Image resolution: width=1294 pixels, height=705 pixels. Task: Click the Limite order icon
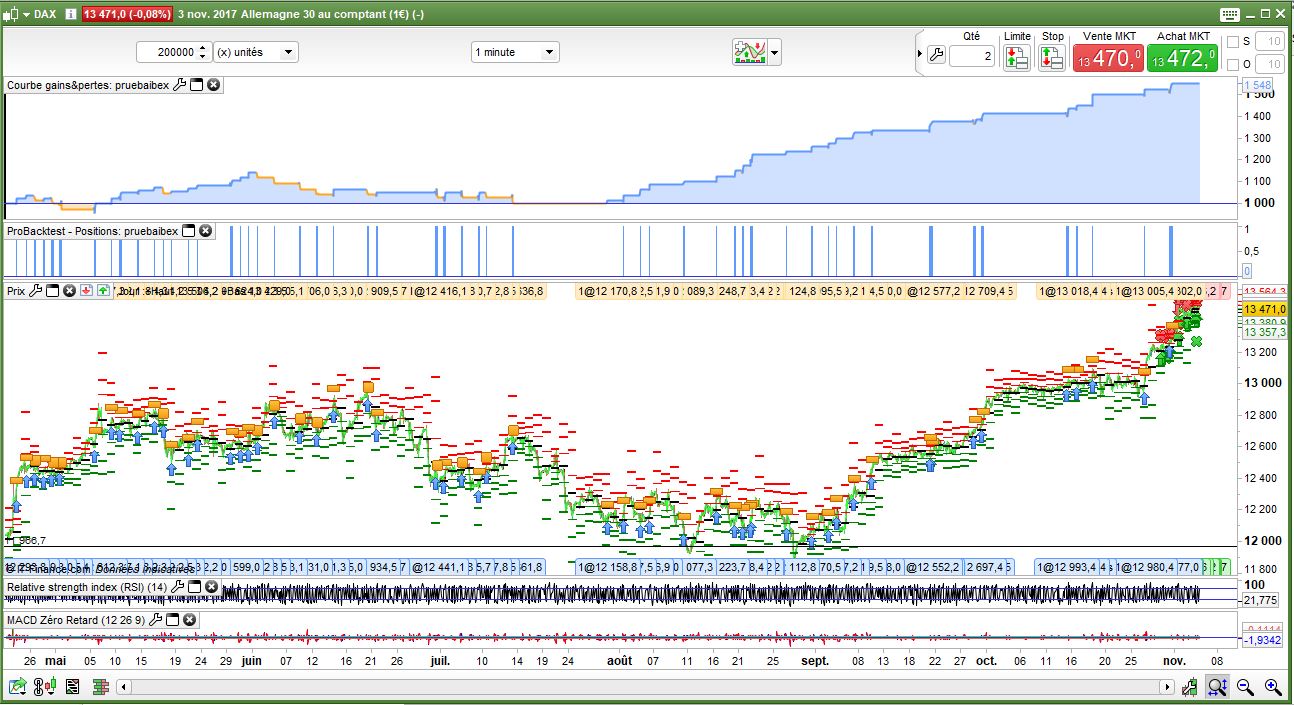(x=1016, y=58)
